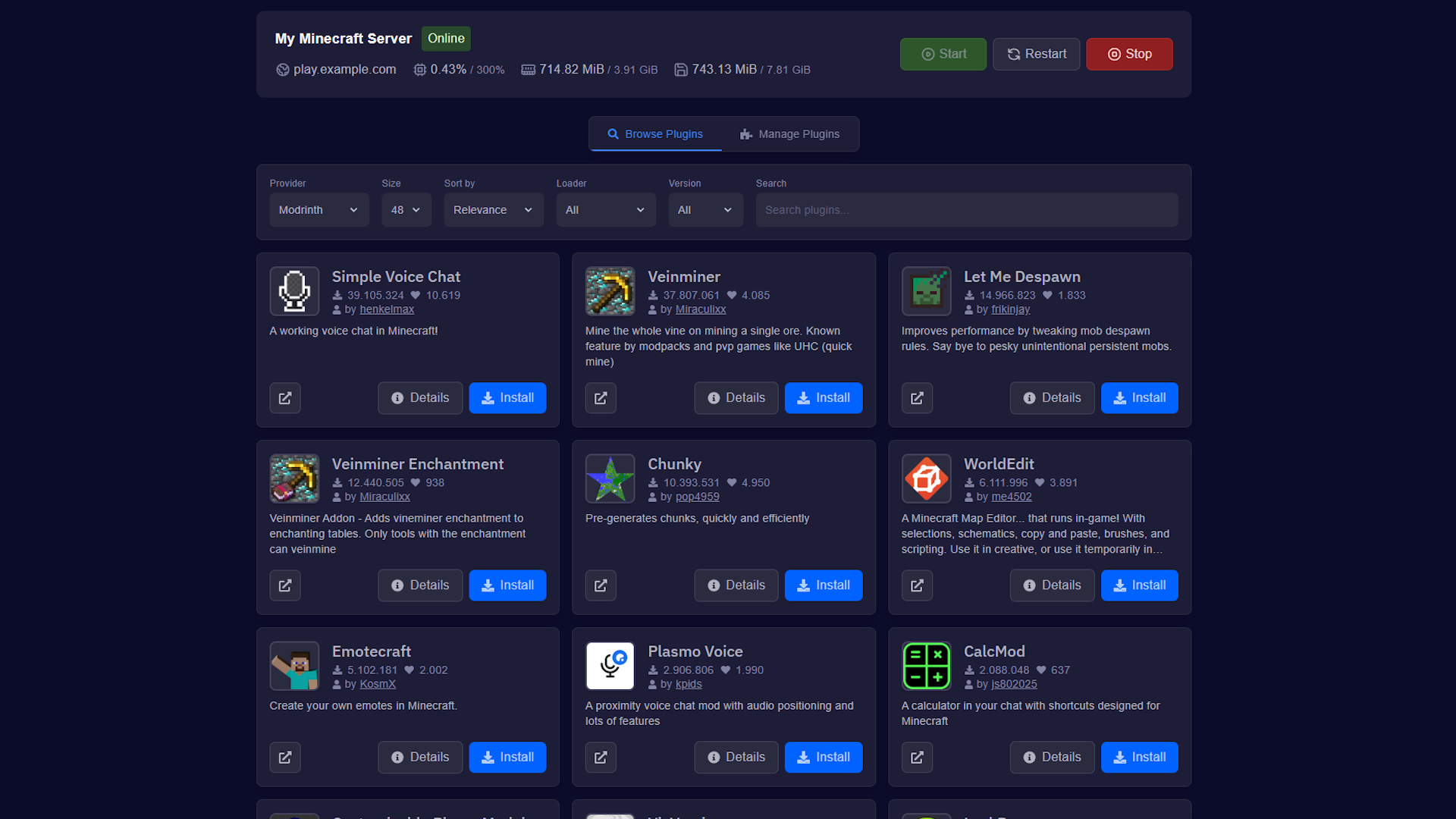1456x819 pixels.
Task: Open CalcMod external link icon
Action: coord(917,758)
